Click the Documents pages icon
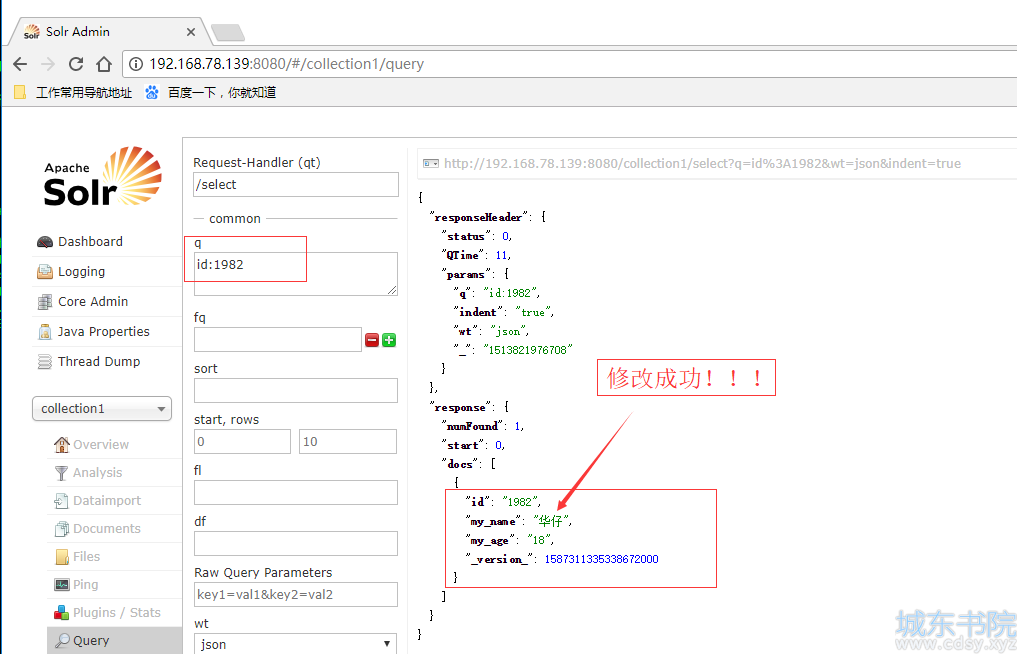Image resolution: width=1017 pixels, height=654 pixels. click(62, 529)
